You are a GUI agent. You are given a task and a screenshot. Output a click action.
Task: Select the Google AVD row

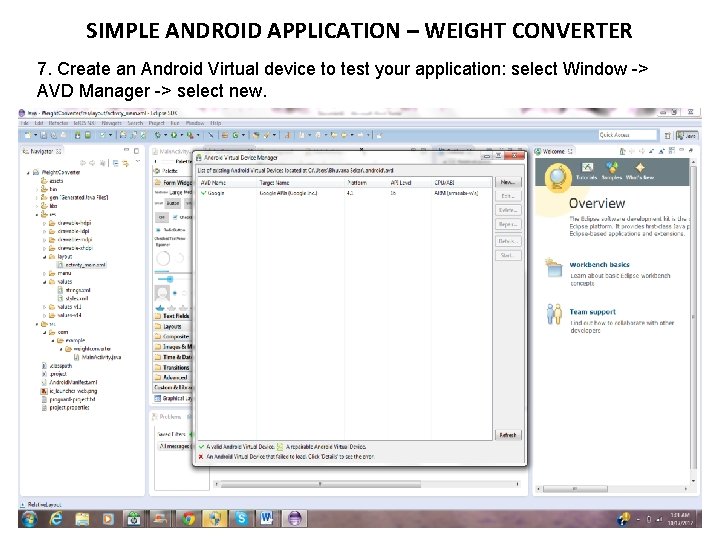(x=345, y=193)
